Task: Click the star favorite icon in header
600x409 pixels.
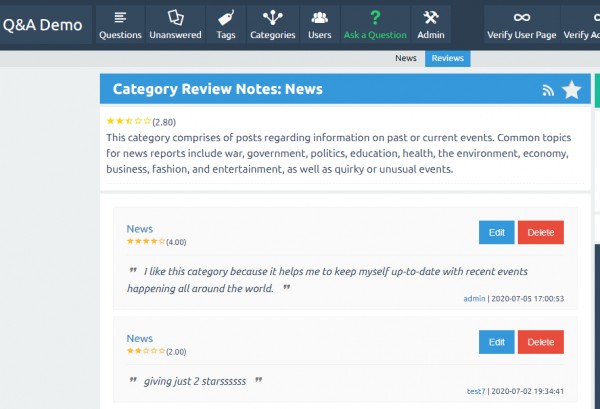Action: pyautogui.click(x=571, y=90)
